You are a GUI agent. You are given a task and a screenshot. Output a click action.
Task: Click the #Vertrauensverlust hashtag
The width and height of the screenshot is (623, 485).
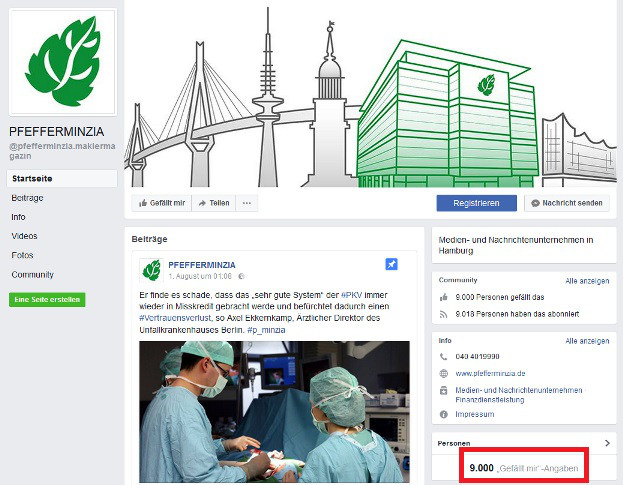click(175, 318)
